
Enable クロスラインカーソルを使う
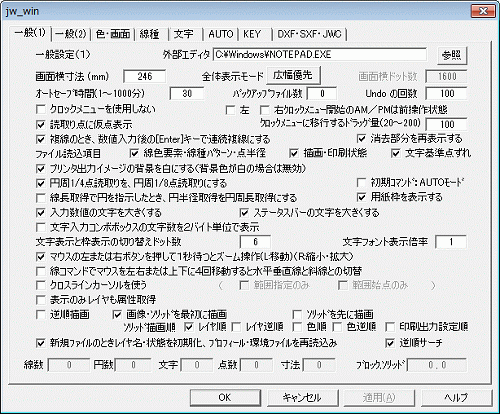click(x=41, y=285)
